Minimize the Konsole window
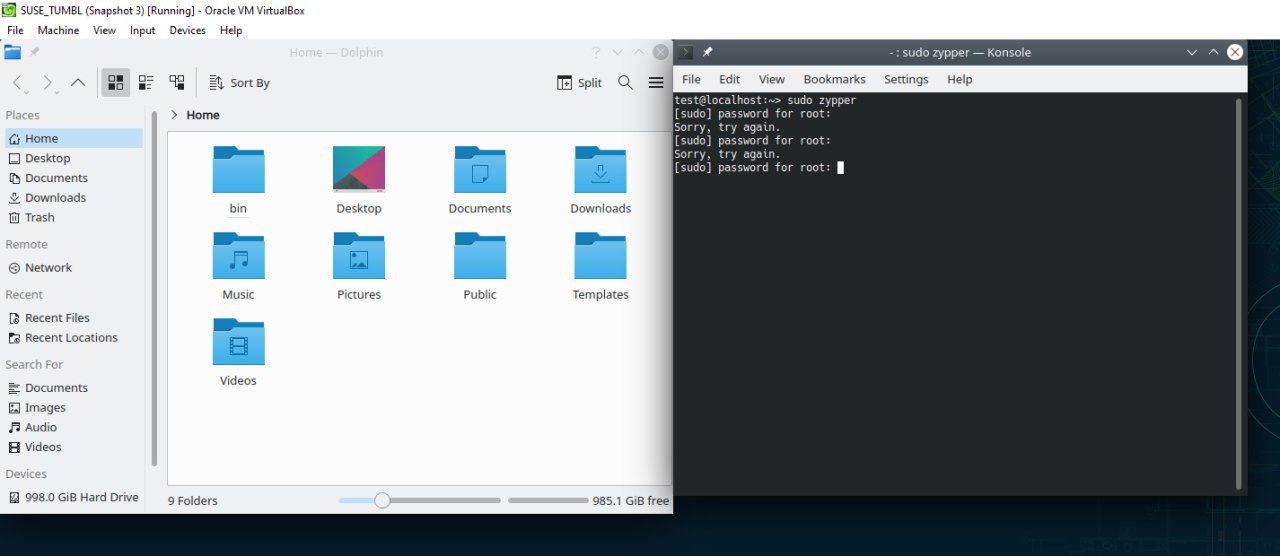 tap(1191, 52)
